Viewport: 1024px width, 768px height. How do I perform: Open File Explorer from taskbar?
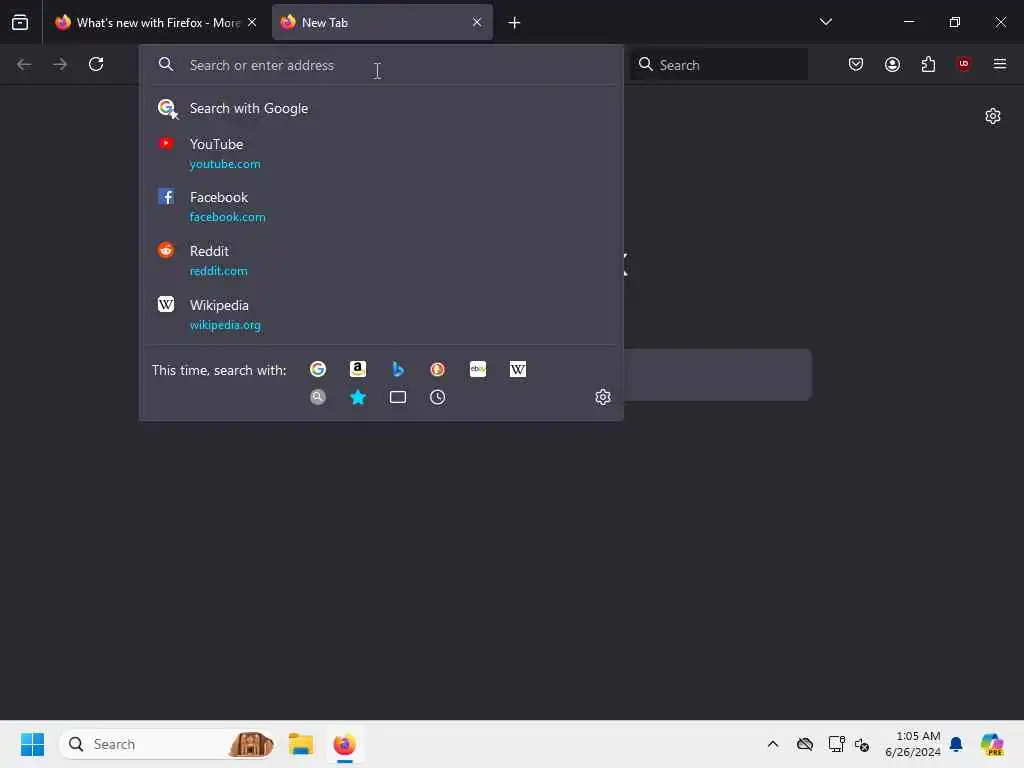tap(301, 744)
